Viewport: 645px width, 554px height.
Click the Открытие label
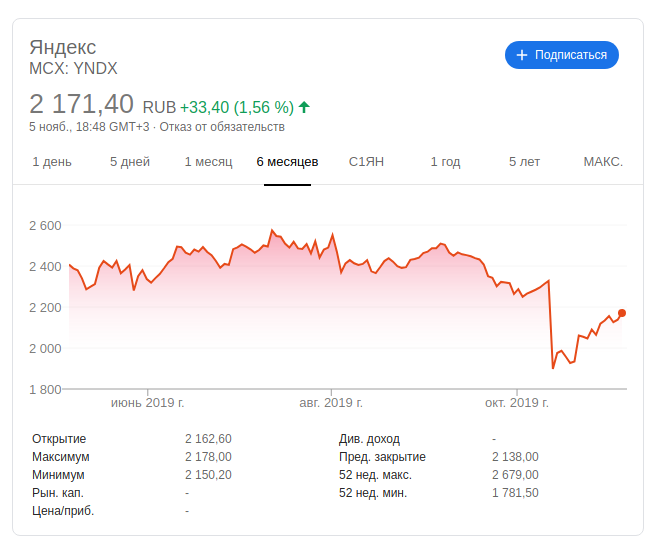pos(59,439)
